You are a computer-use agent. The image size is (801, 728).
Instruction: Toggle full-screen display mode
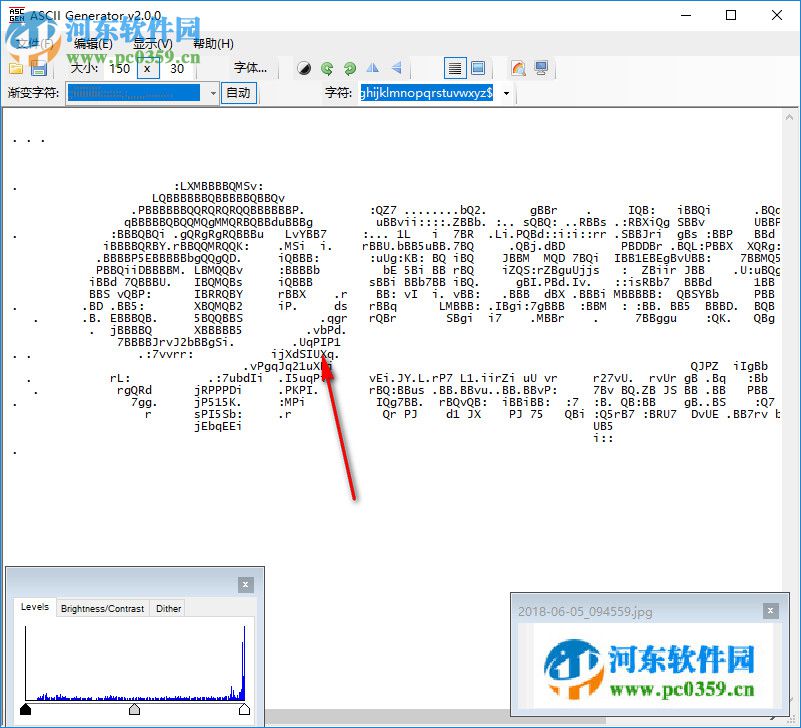pyautogui.click(x=539, y=69)
